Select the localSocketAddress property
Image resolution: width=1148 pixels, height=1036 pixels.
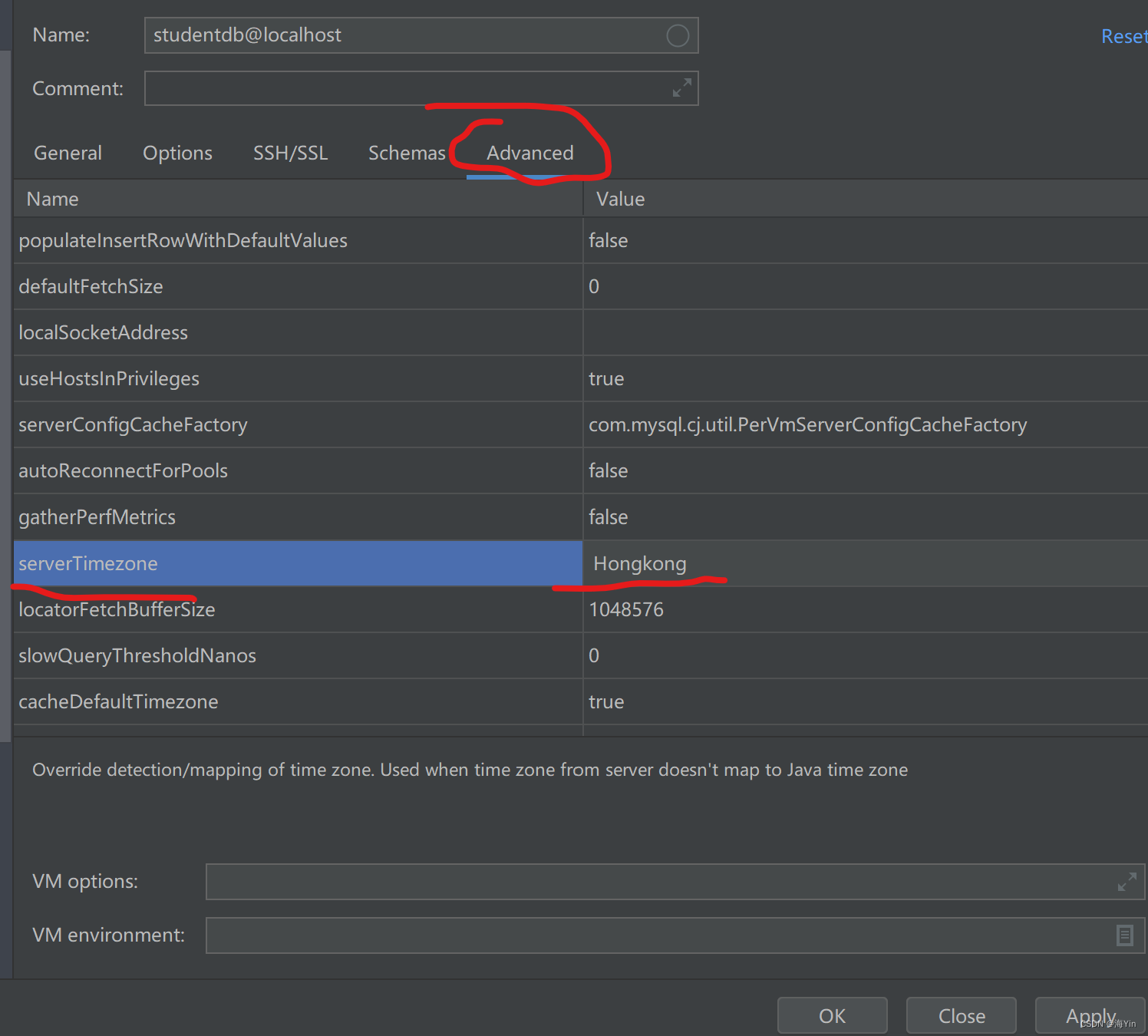tap(298, 332)
